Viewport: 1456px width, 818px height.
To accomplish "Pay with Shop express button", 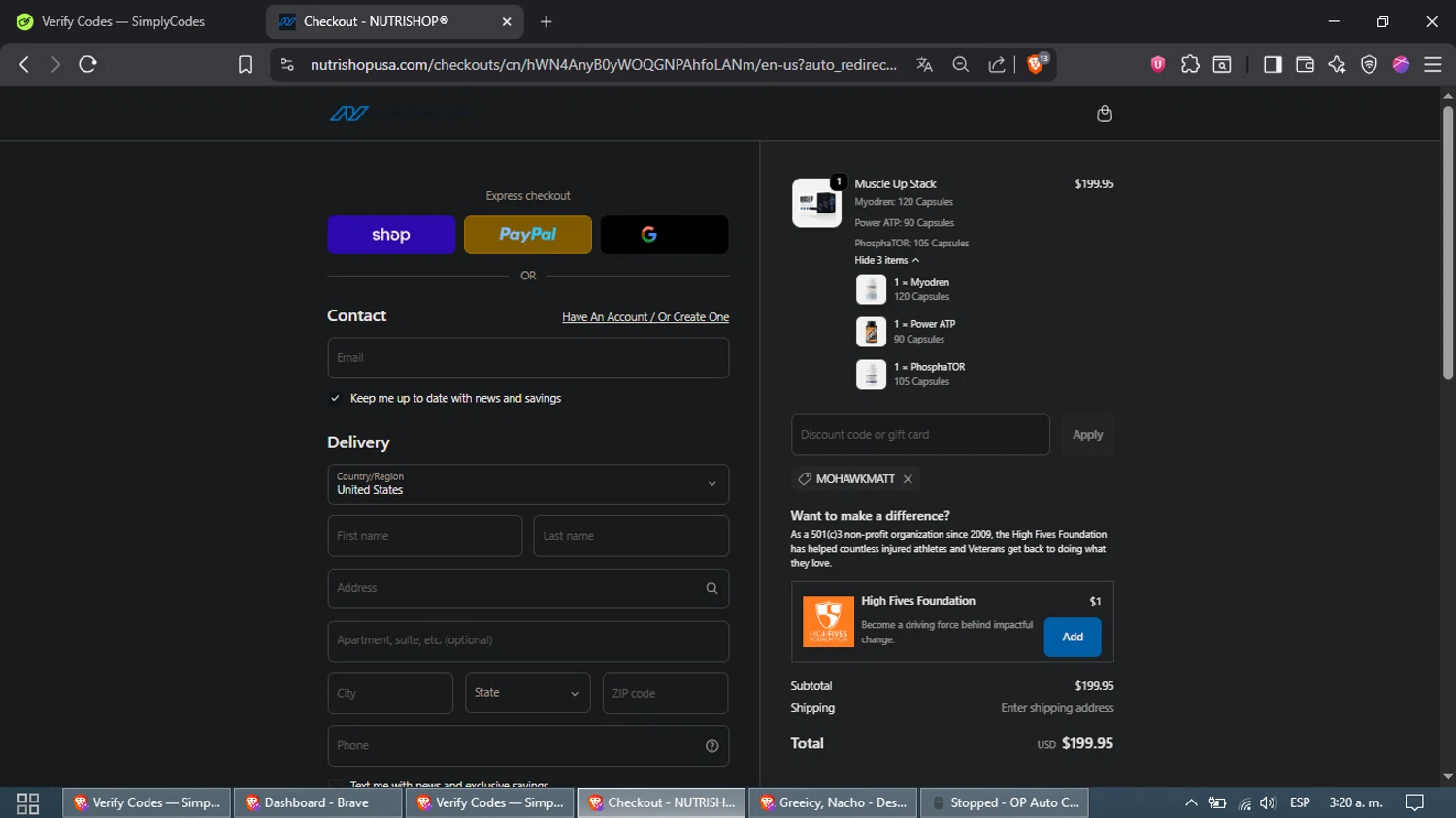I will 391,235.
